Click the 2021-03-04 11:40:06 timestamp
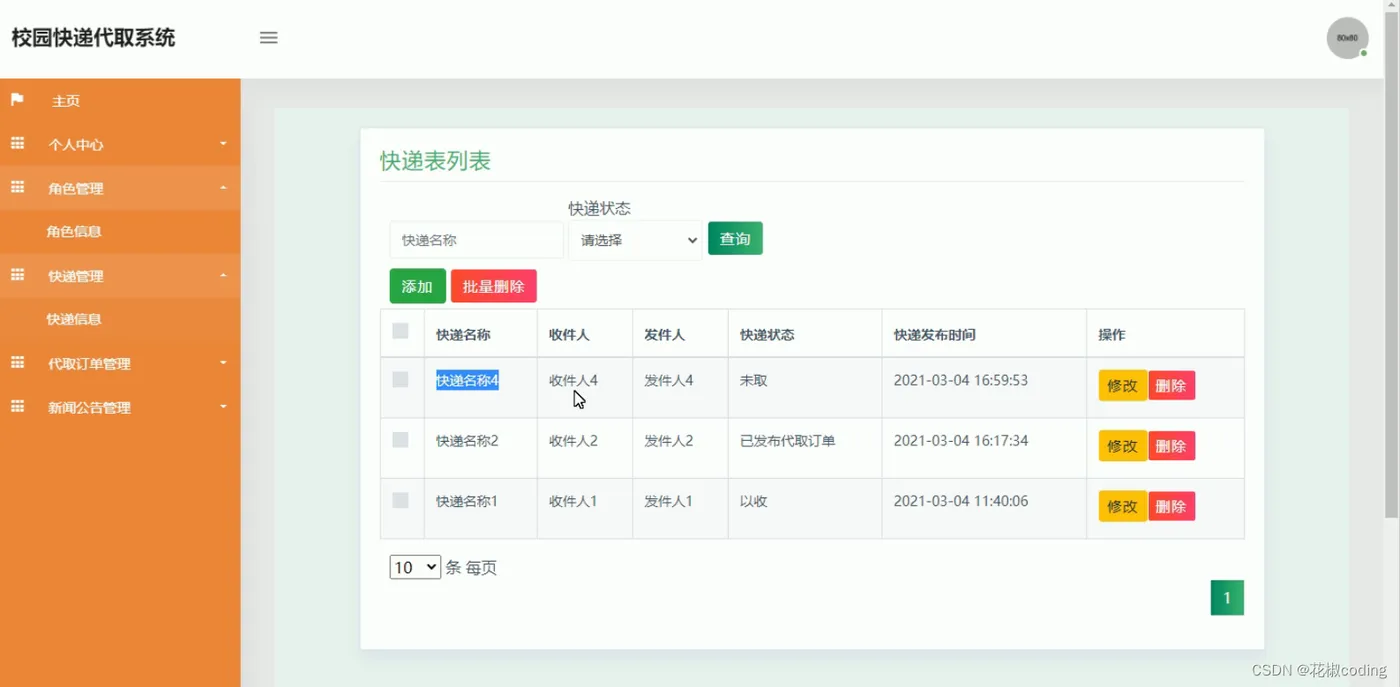The height and width of the screenshot is (687, 1400). pos(961,501)
